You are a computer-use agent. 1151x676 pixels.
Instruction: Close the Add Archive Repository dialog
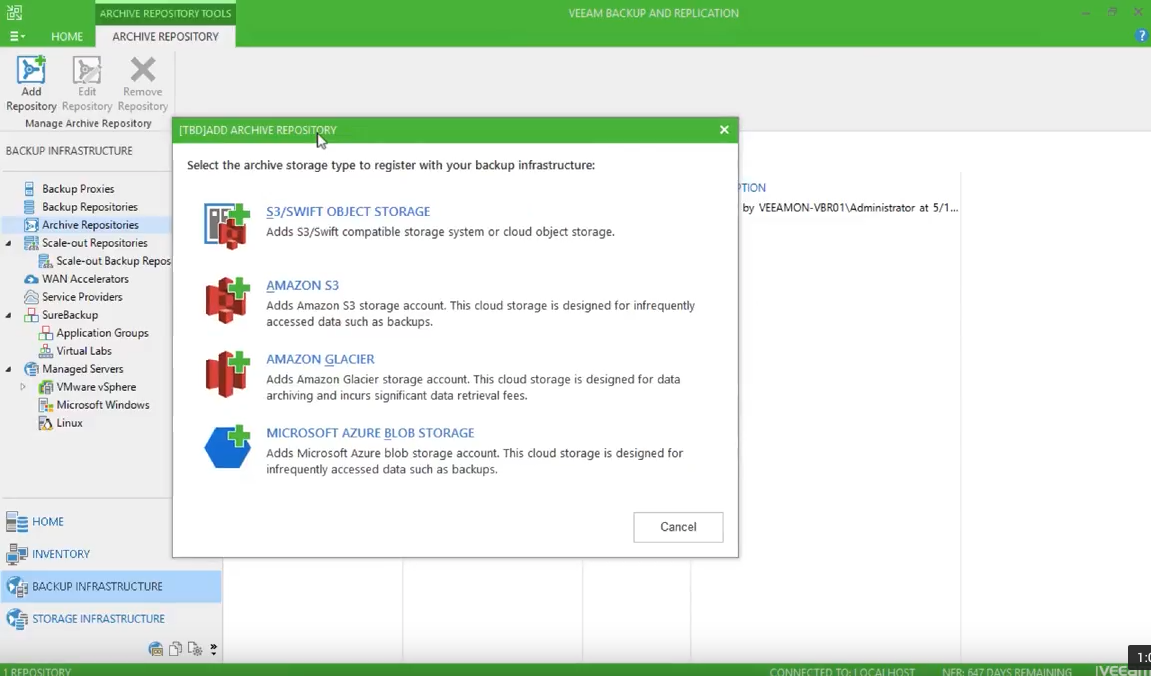(x=724, y=130)
